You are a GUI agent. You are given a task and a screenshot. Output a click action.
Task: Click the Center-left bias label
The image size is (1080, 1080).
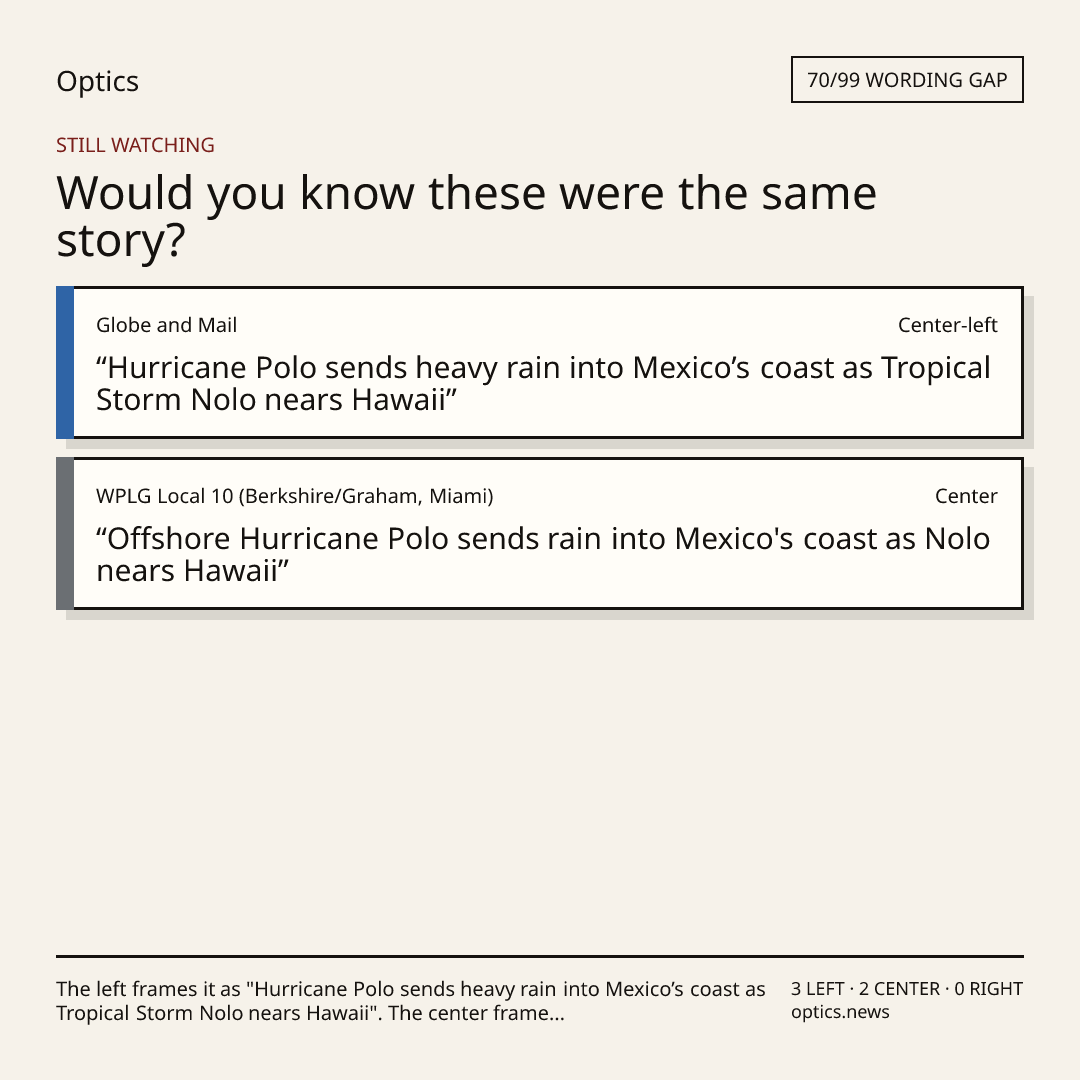click(x=947, y=325)
